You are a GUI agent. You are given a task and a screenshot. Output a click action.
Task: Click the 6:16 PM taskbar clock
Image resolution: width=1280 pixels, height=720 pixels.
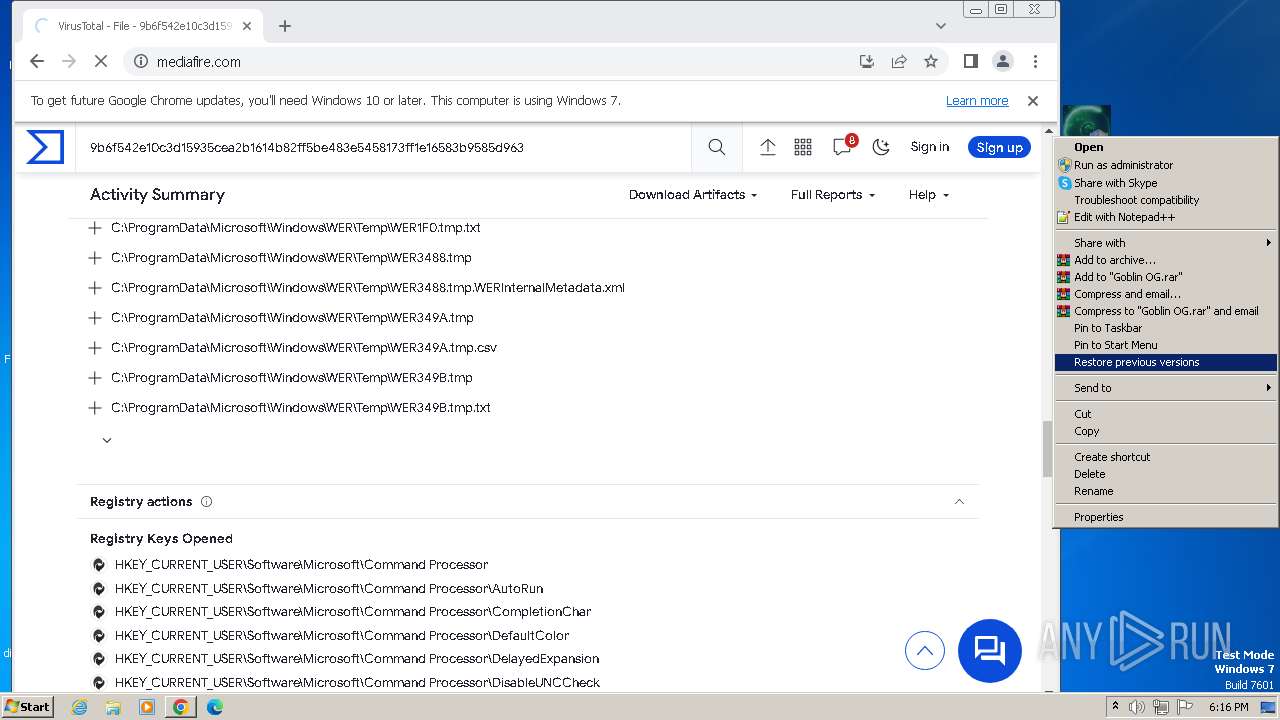tap(1228, 707)
